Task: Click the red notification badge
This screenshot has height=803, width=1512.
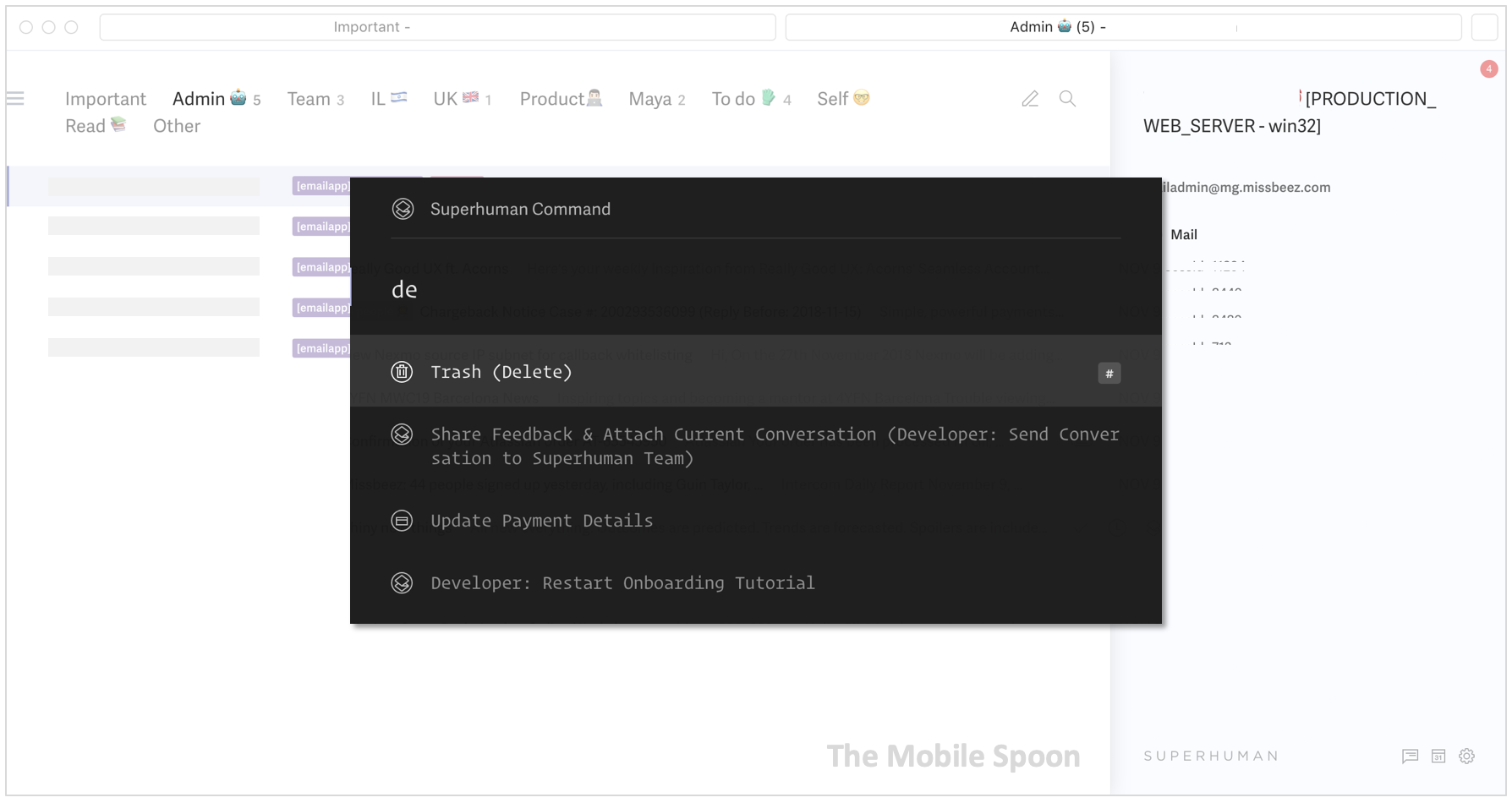Action: [x=1488, y=69]
